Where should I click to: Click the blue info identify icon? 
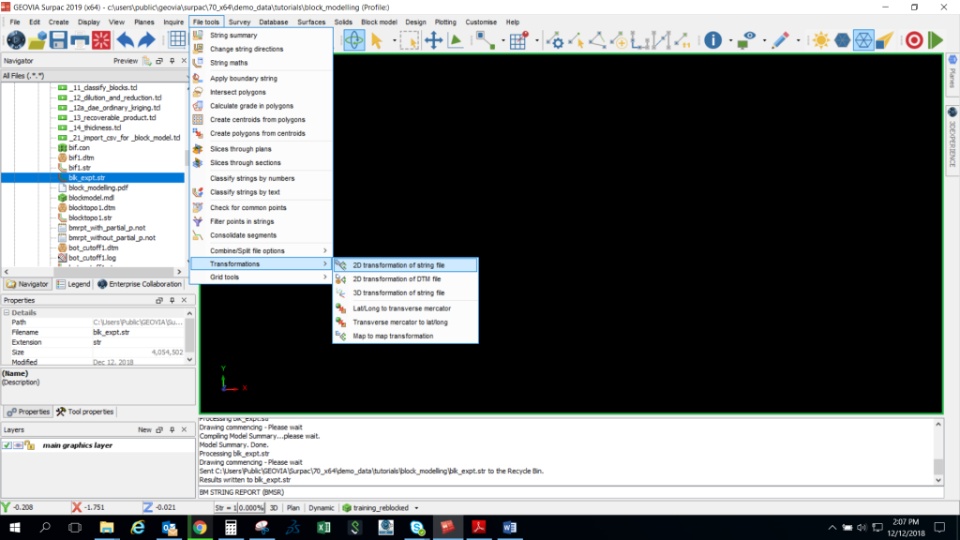tap(713, 40)
